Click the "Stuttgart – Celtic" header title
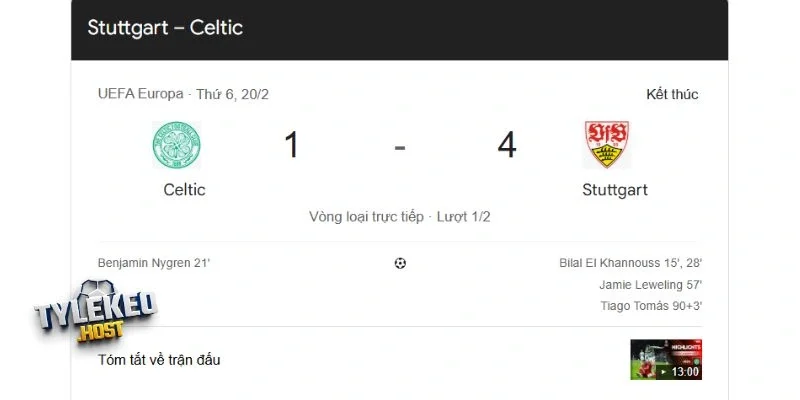800x400 pixels. pyautogui.click(x=165, y=28)
